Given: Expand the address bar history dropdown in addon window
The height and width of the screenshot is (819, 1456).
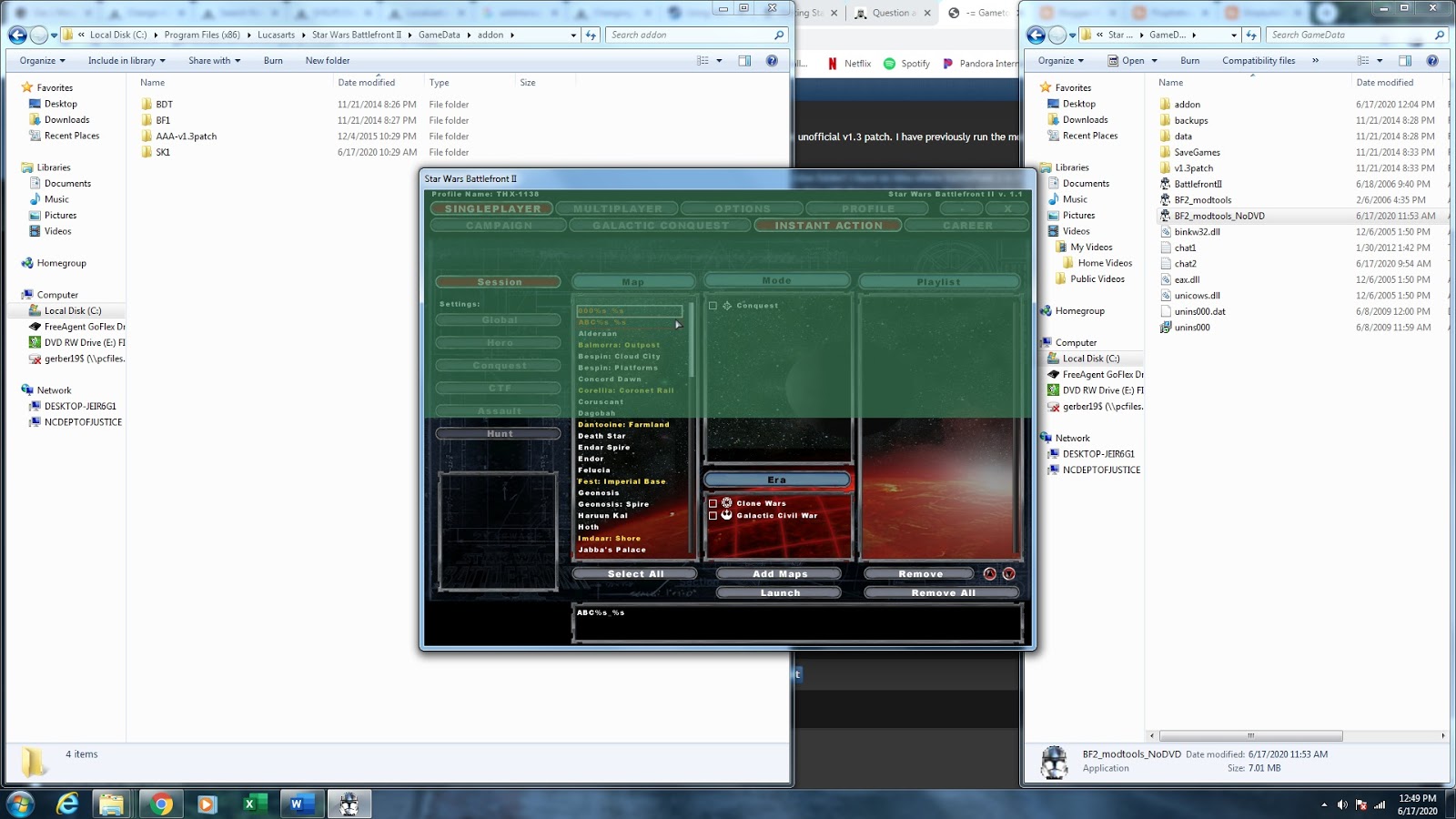Looking at the screenshot, I should point(573,35).
